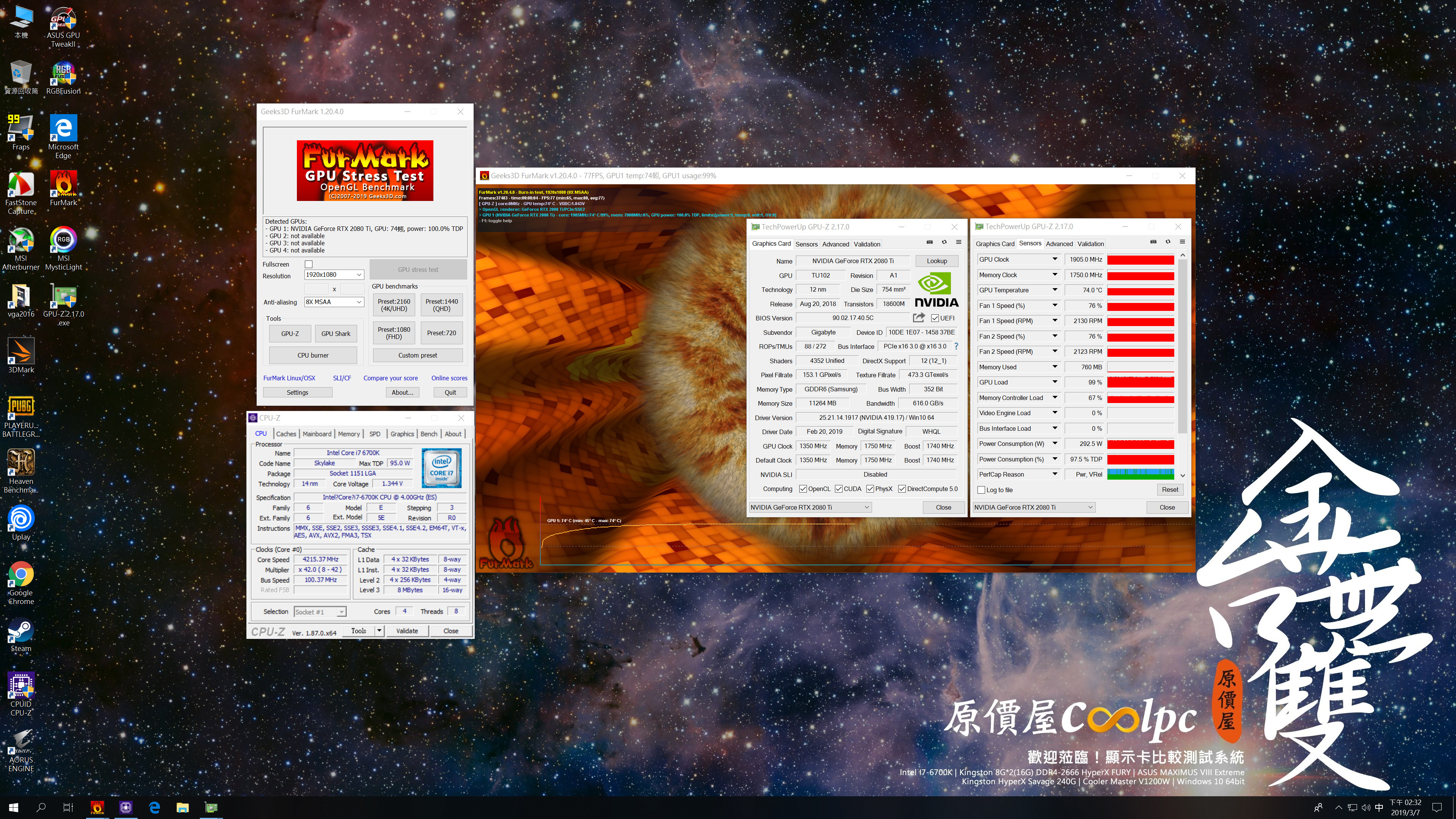The height and width of the screenshot is (819, 1456).
Task: Open hamburger menu in GPU-Z Sensors window
Action: [1182, 242]
